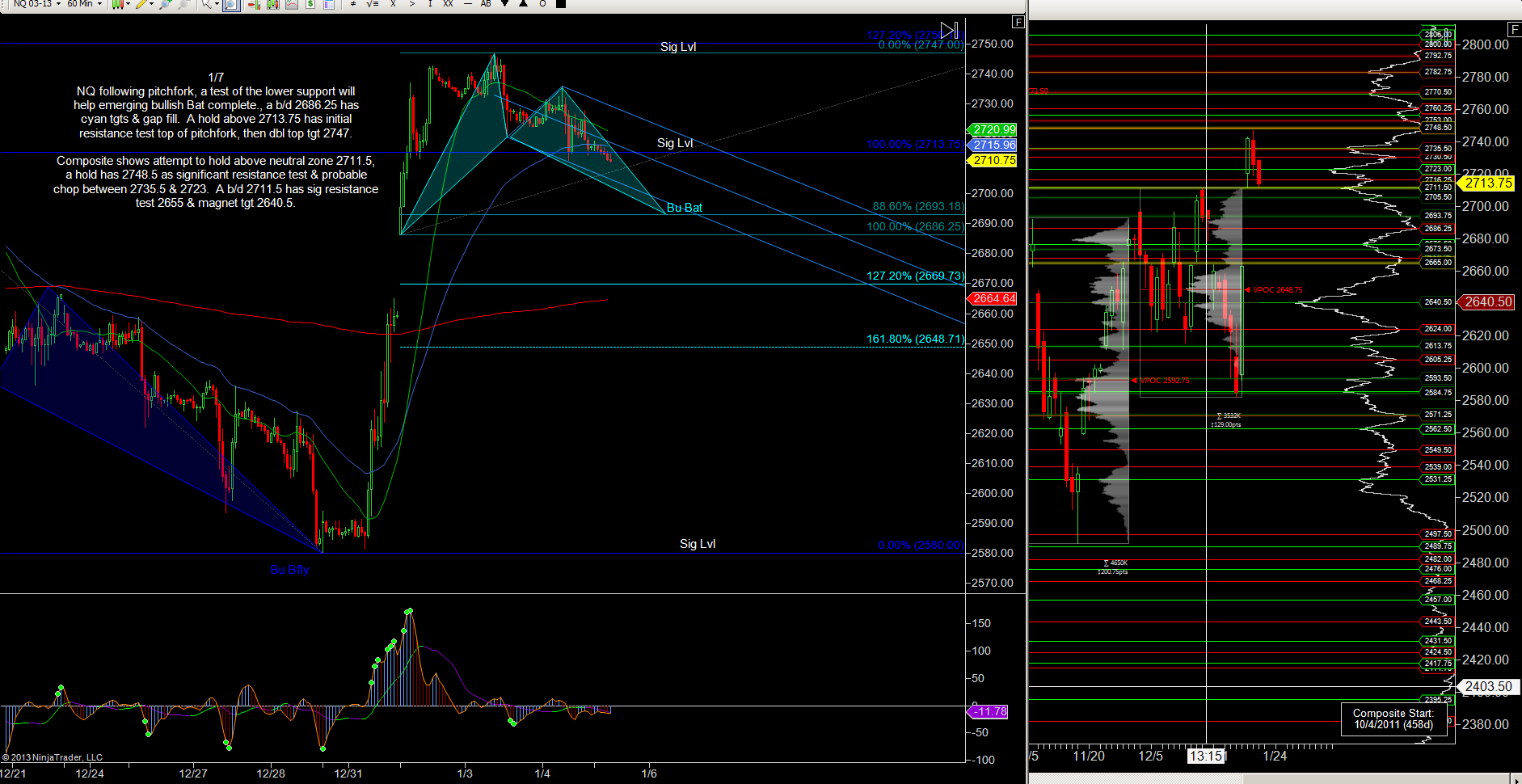
Task: Click the zoom in magnifier icon
Action: coord(166,4)
